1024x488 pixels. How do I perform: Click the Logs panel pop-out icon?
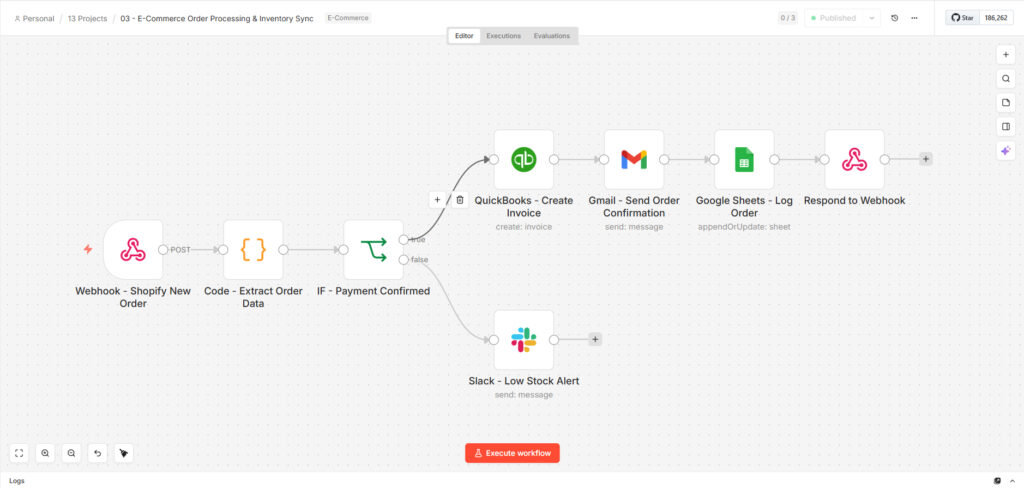point(997,481)
